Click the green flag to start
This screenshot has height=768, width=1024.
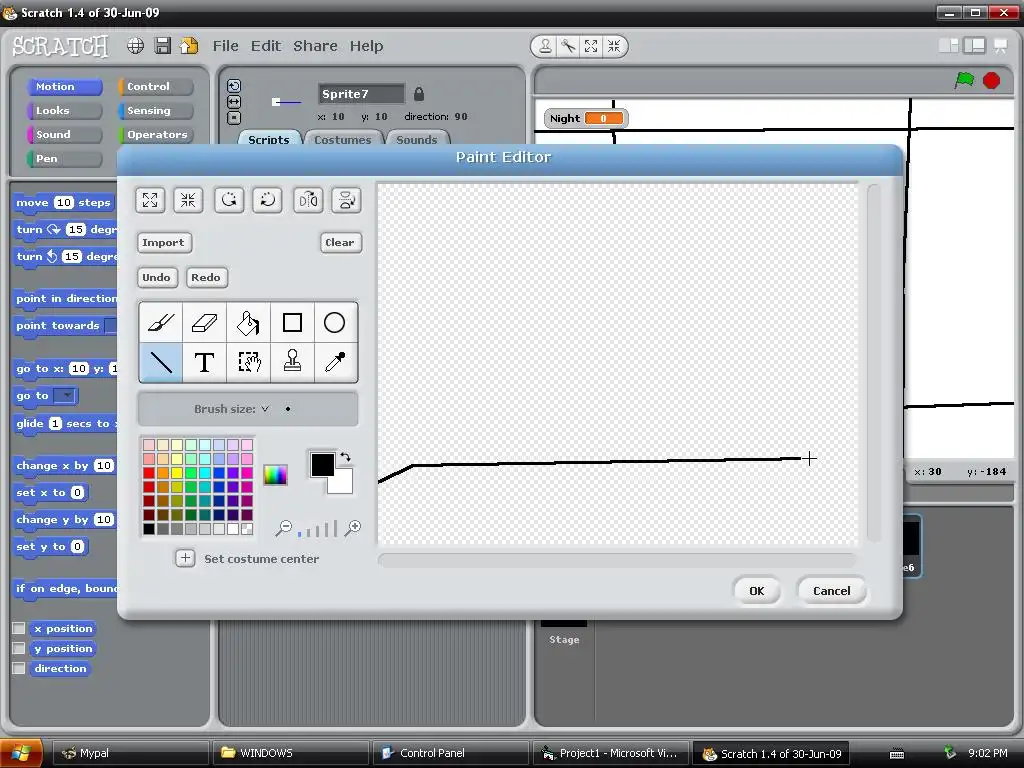(x=964, y=80)
